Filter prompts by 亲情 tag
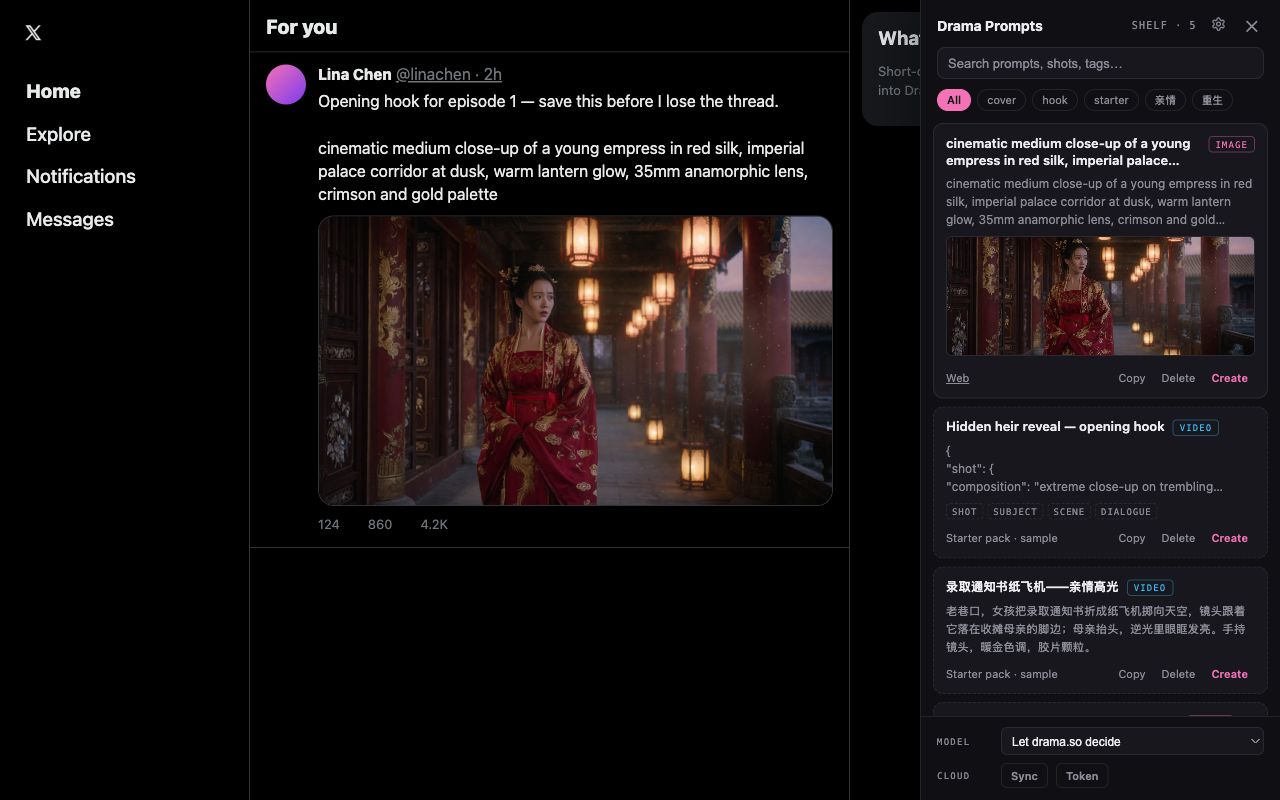The width and height of the screenshot is (1280, 800). [x=1165, y=100]
